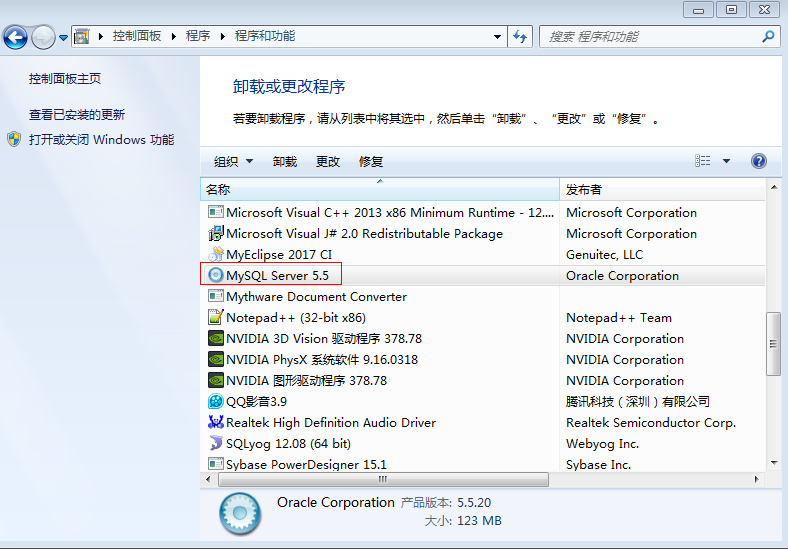The height and width of the screenshot is (549, 788).
Task: Open recent pages dropdown beside navigation arrows
Action: click(63, 38)
